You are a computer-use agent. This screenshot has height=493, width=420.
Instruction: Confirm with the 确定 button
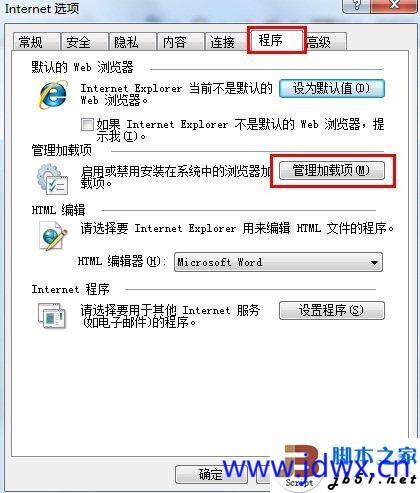pyautogui.click(x=211, y=474)
